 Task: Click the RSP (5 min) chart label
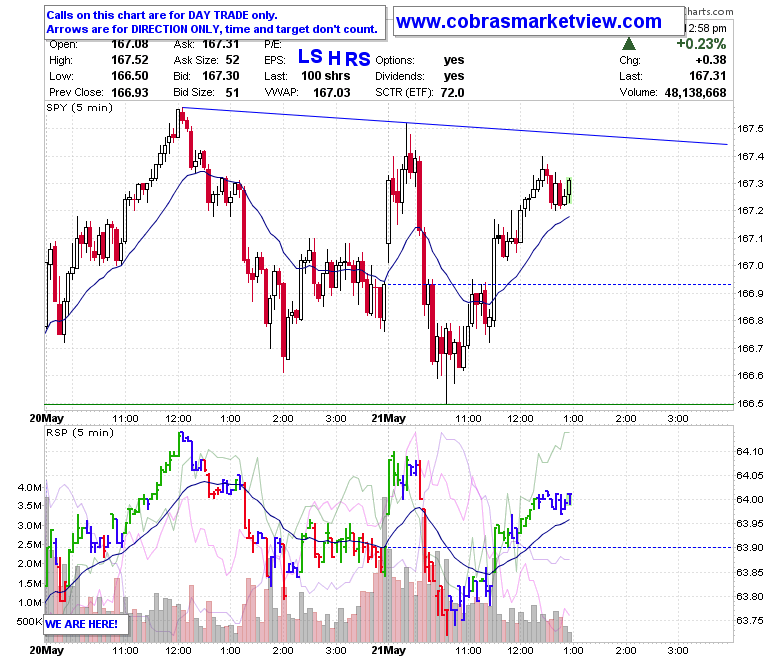[x=80, y=433]
